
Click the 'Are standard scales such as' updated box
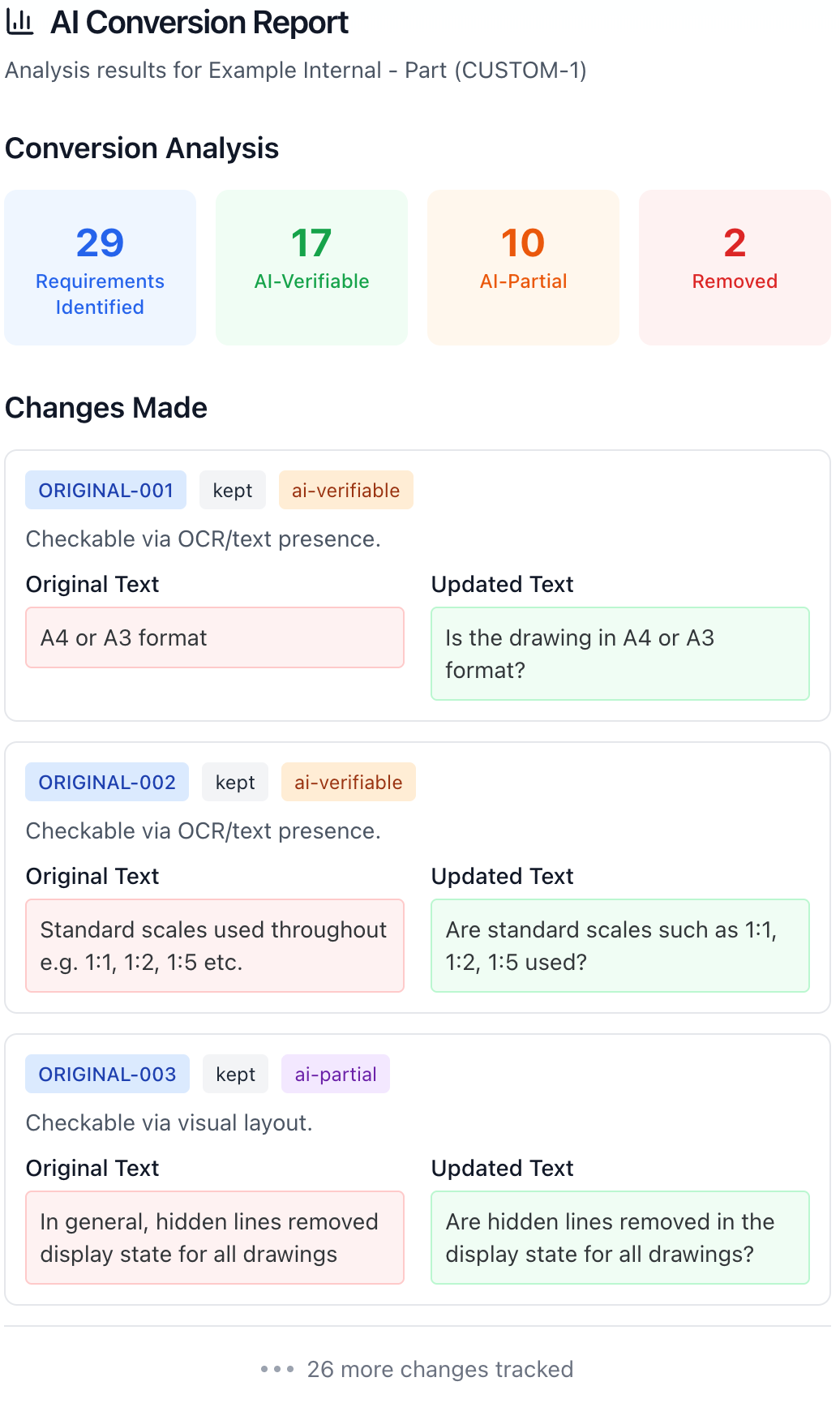tap(620, 946)
